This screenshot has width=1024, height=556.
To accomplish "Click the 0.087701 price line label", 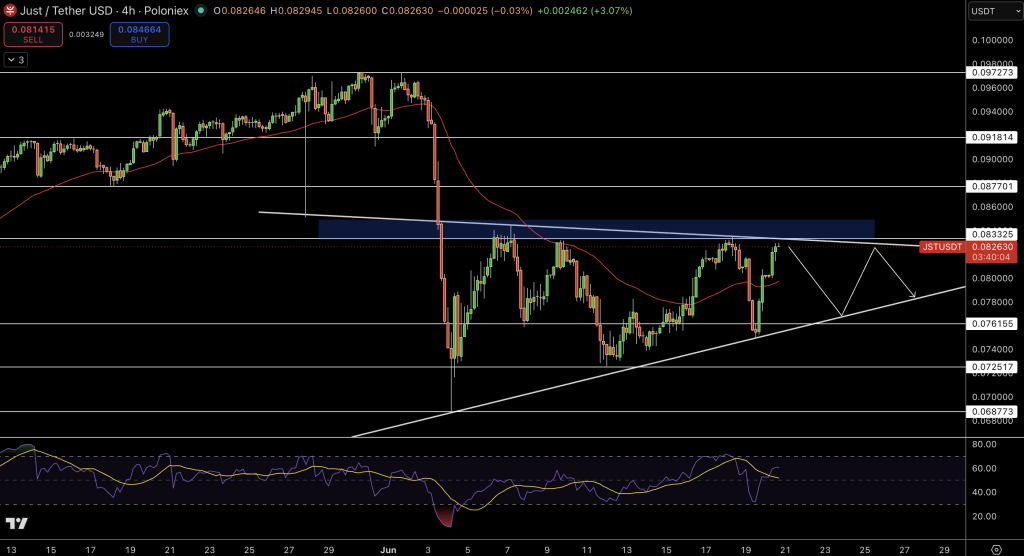I will 992,186.
